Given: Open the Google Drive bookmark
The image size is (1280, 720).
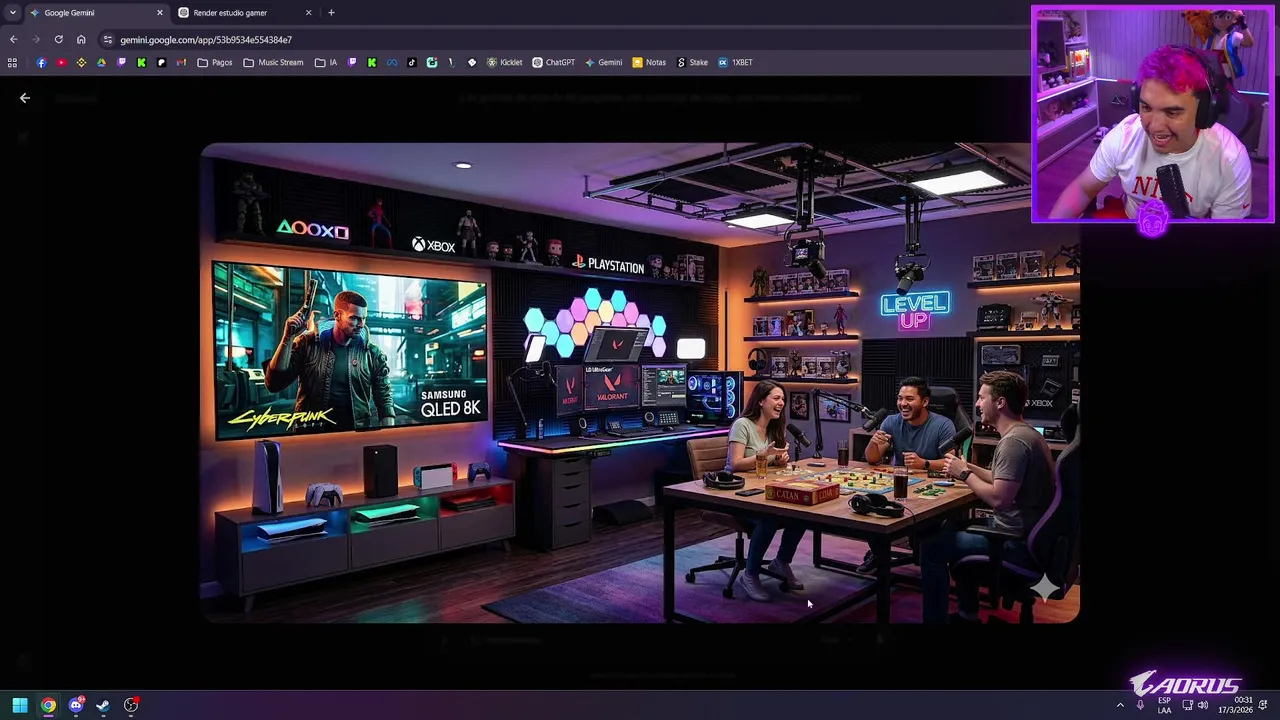Looking at the screenshot, I should (101, 62).
